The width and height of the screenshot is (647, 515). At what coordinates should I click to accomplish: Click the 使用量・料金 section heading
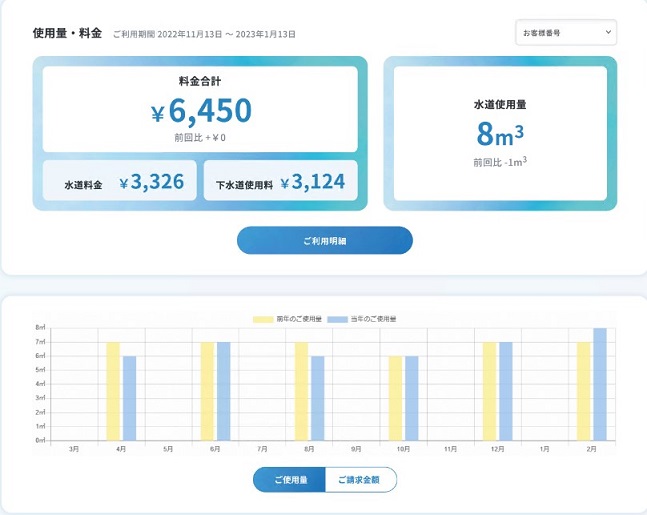[x=67, y=33]
